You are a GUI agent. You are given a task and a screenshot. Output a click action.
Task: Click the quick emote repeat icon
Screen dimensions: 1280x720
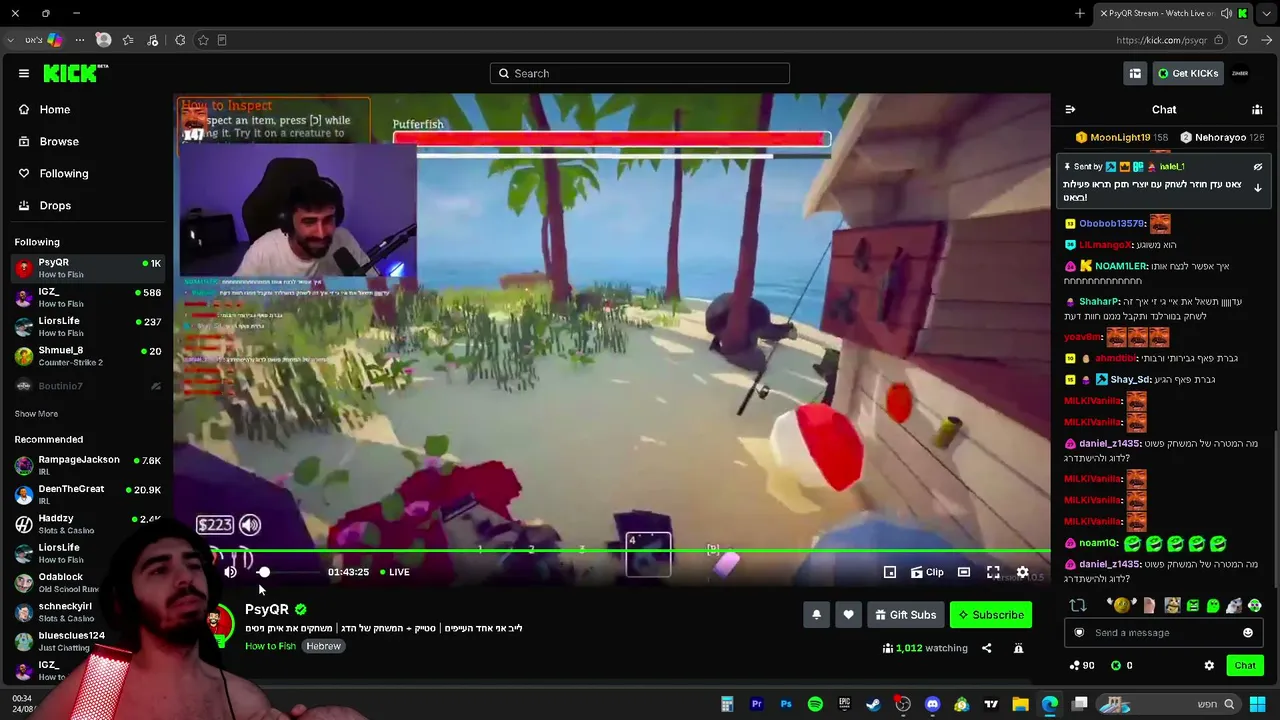(x=1078, y=605)
